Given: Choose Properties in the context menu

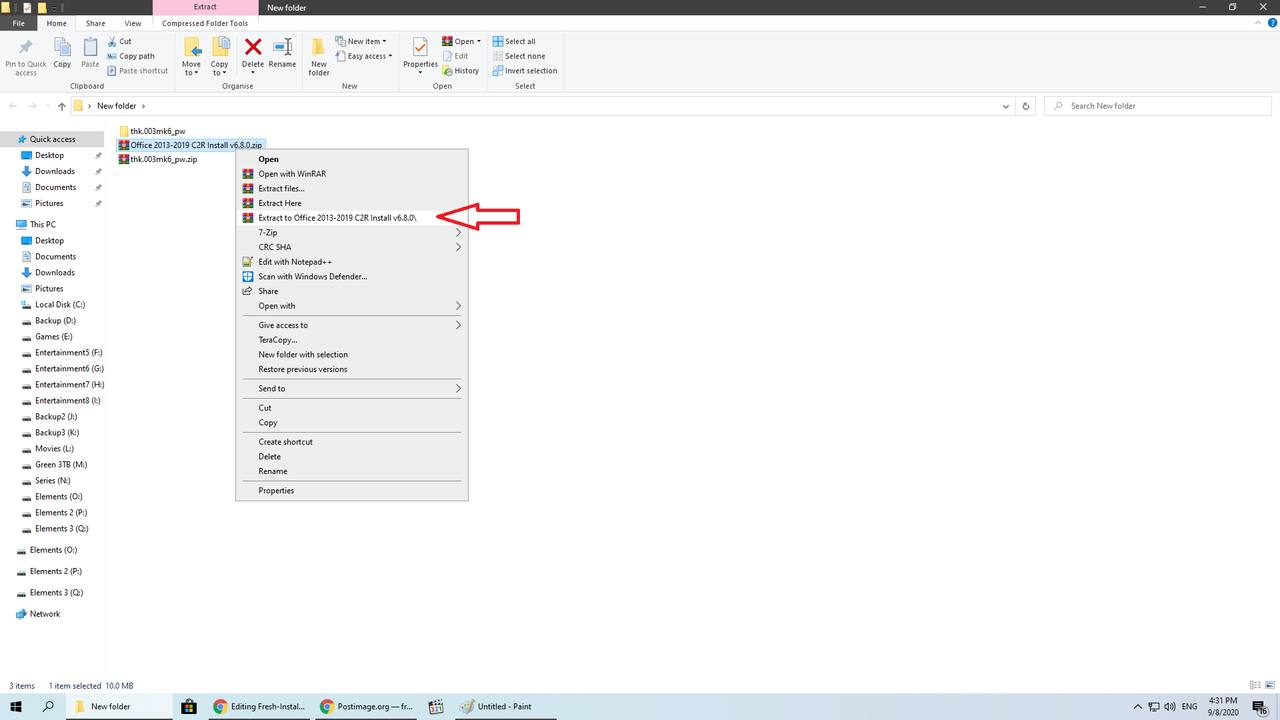Looking at the screenshot, I should click(x=352, y=491).
